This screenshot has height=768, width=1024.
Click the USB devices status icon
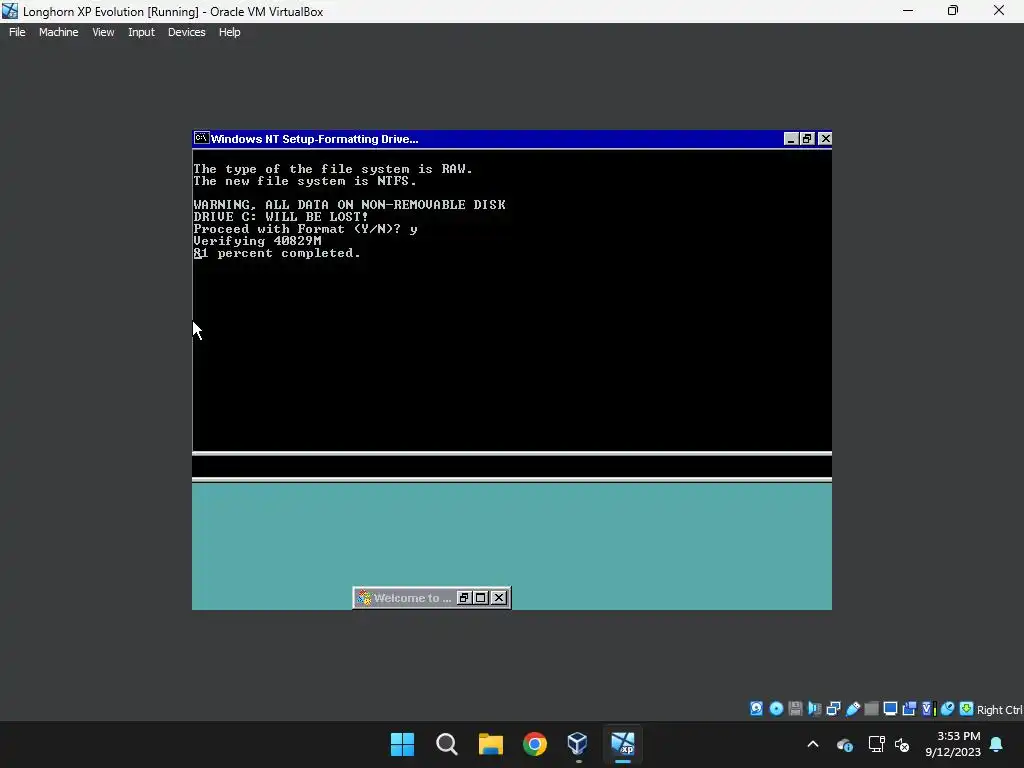pos(852,709)
